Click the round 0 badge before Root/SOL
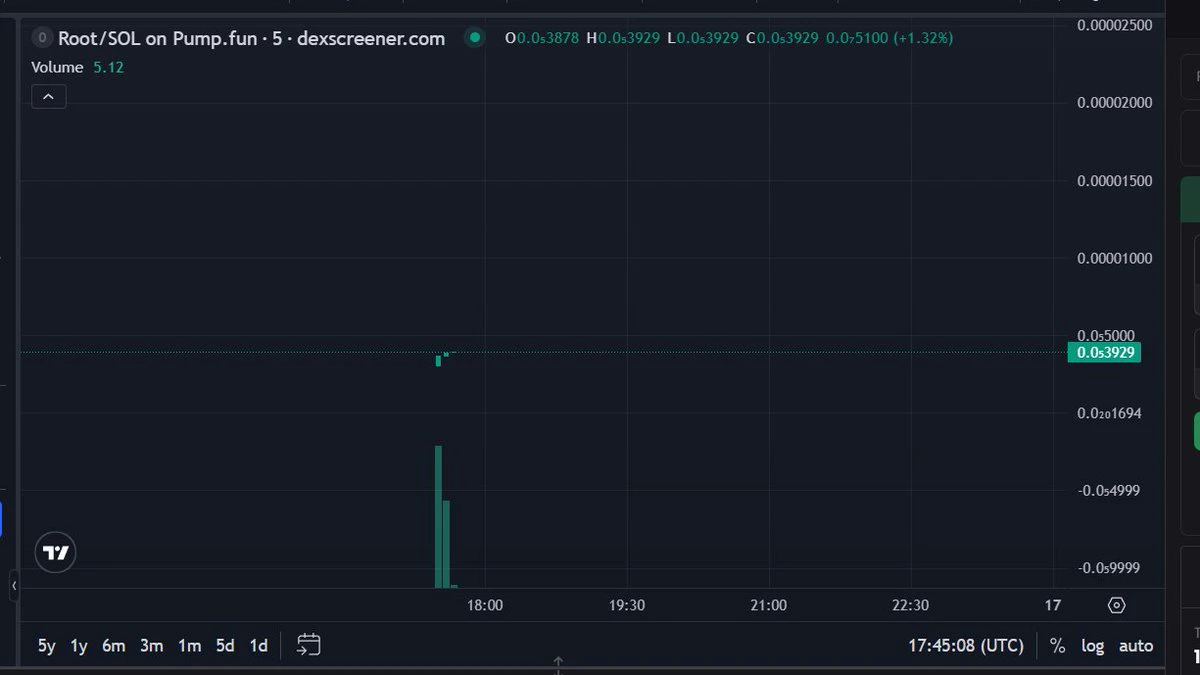 click(42, 38)
